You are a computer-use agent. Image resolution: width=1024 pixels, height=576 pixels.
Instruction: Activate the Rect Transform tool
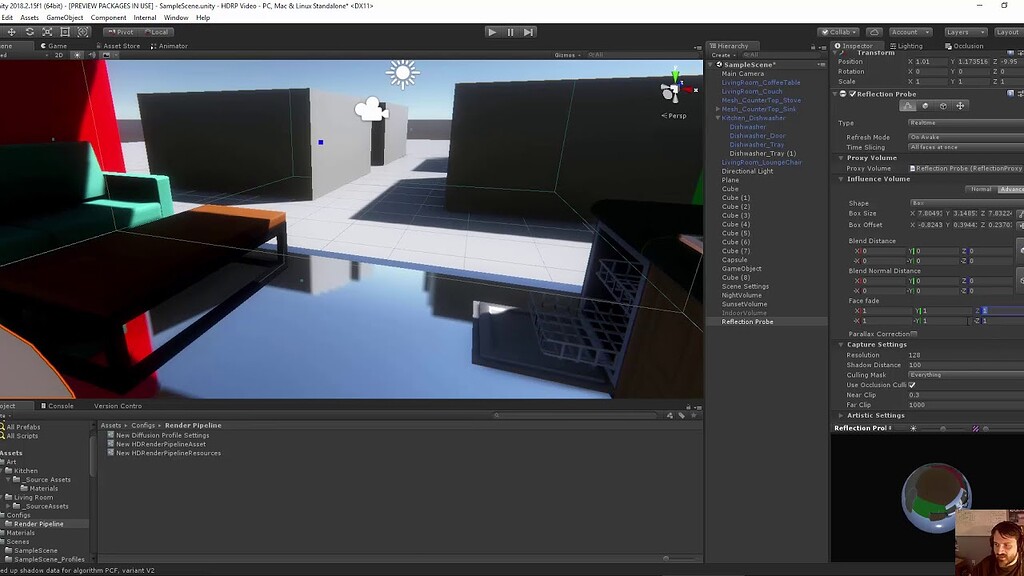[x=65, y=31]
